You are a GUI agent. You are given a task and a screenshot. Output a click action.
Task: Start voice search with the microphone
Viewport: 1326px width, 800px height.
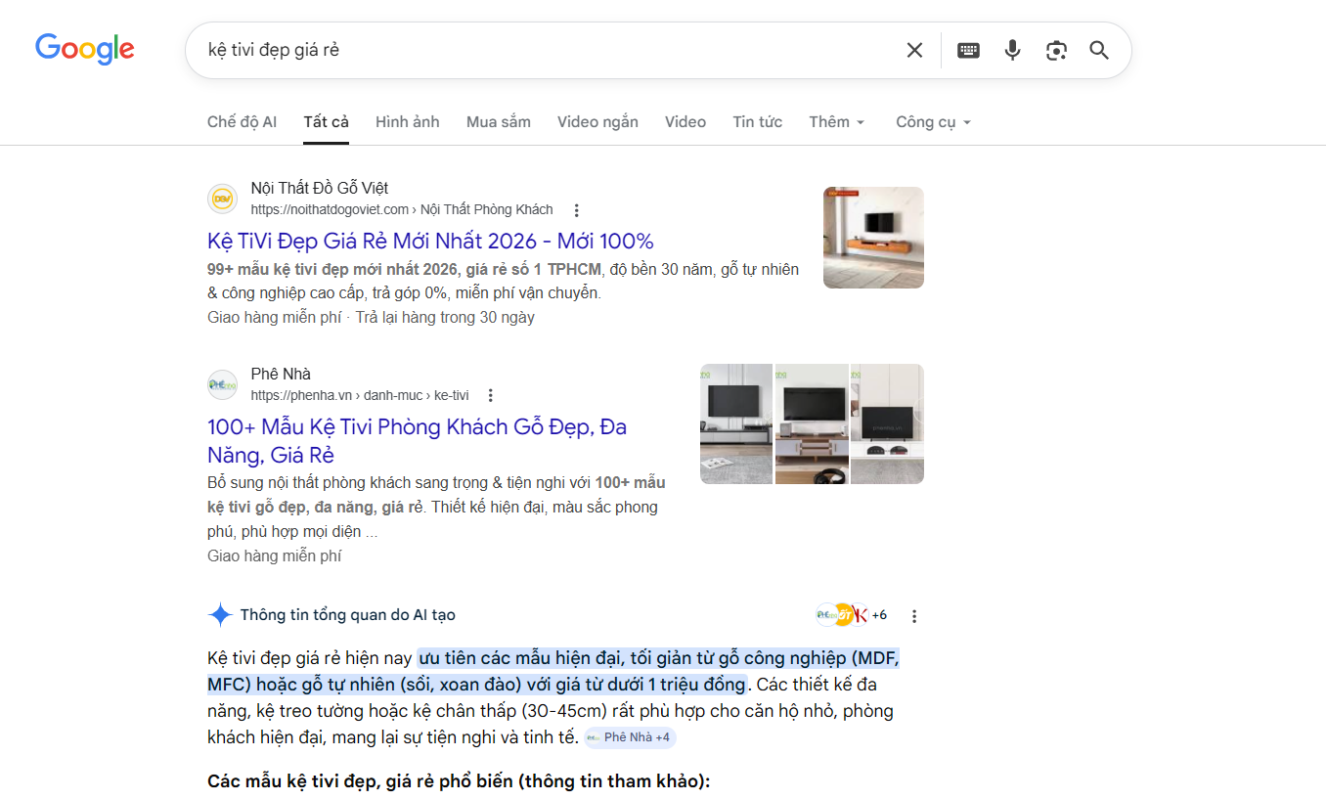tap(1012, 50)
